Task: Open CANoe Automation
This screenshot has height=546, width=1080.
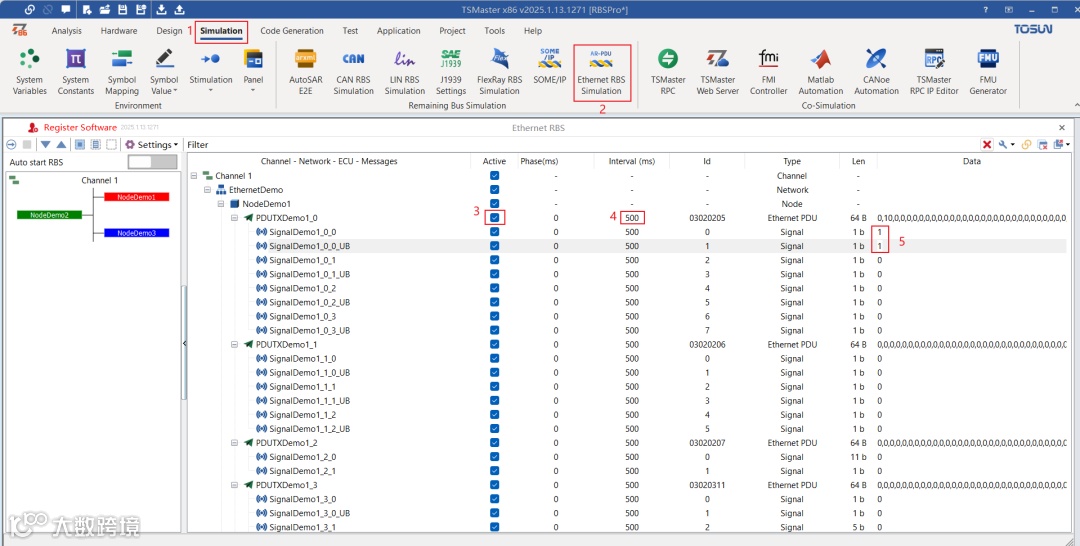Action: (x=876, y=72)
